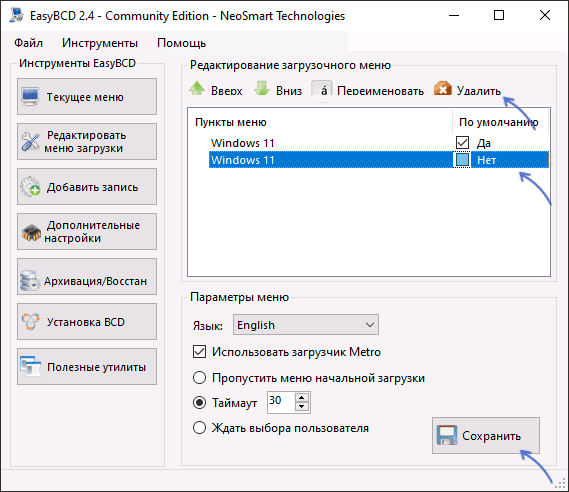Viewport: 569px width, 492px height.
Task: Open the Файл menu
Action: coord(28,43)
